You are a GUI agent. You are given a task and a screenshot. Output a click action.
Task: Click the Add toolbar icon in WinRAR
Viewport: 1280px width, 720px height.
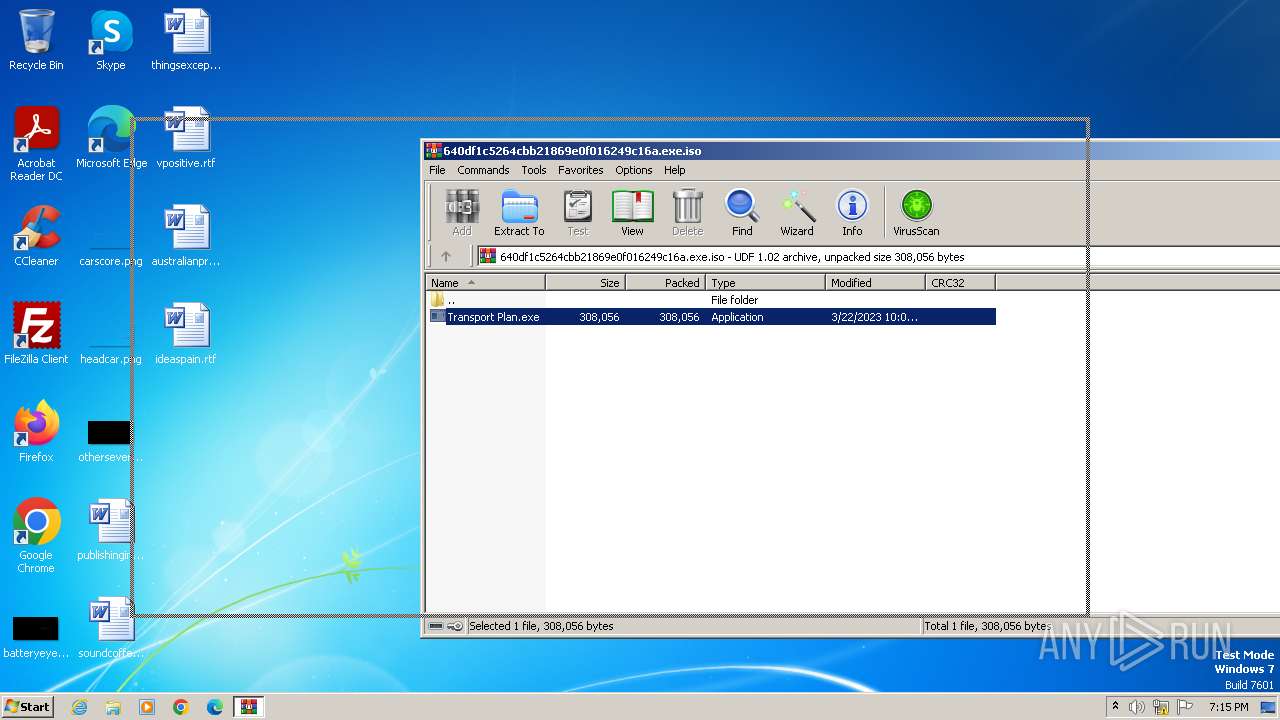[461, 213]
